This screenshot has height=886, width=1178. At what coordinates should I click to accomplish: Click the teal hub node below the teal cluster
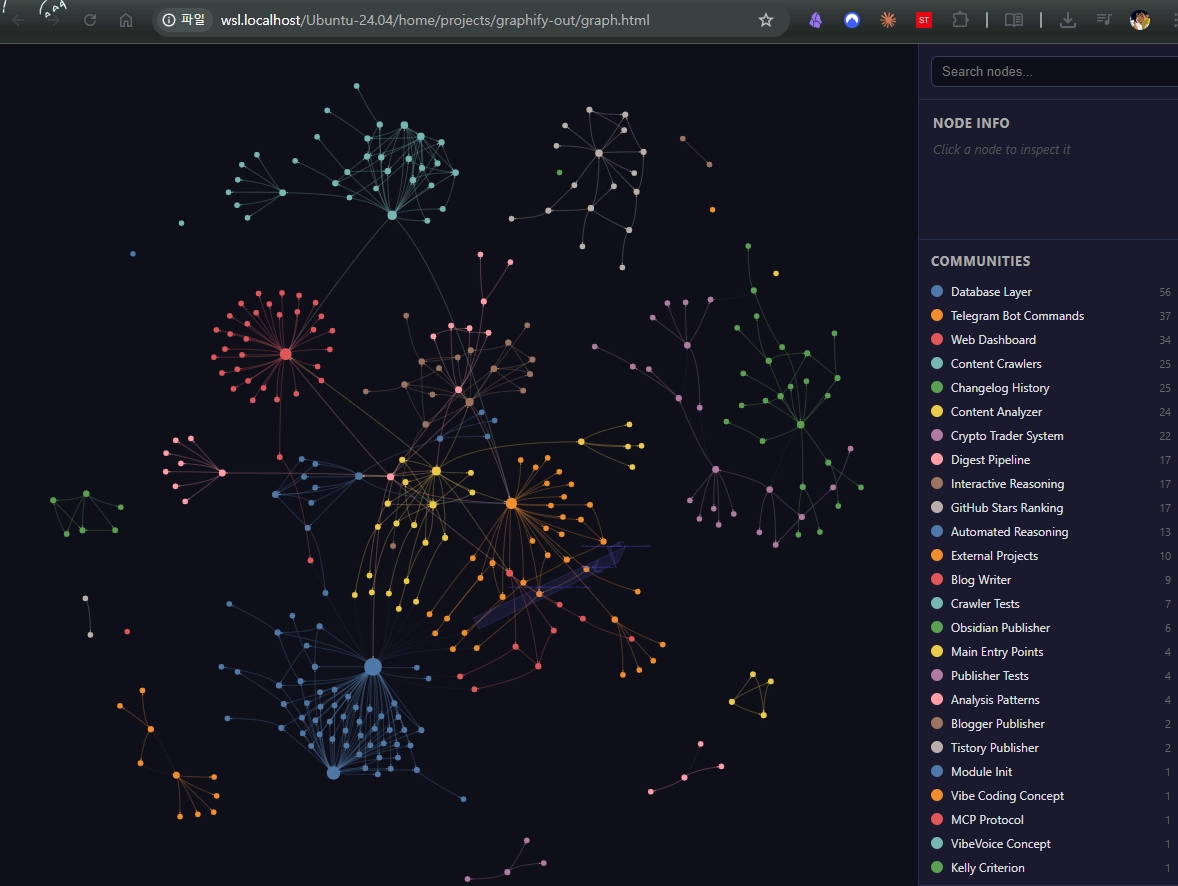click(392, 216)
